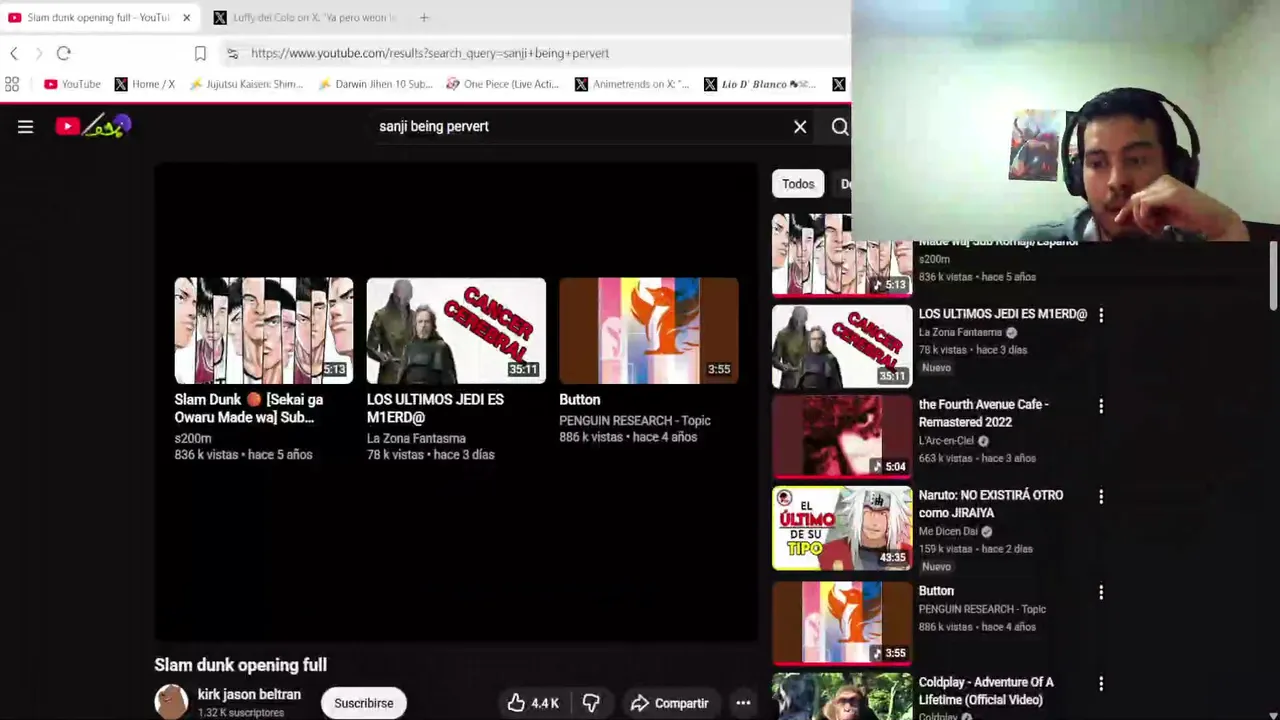The height and width of the screenshot is (720, 1280).
Task: Open L'Arc-en-Ciel channel name
Action: coord(946,441)
